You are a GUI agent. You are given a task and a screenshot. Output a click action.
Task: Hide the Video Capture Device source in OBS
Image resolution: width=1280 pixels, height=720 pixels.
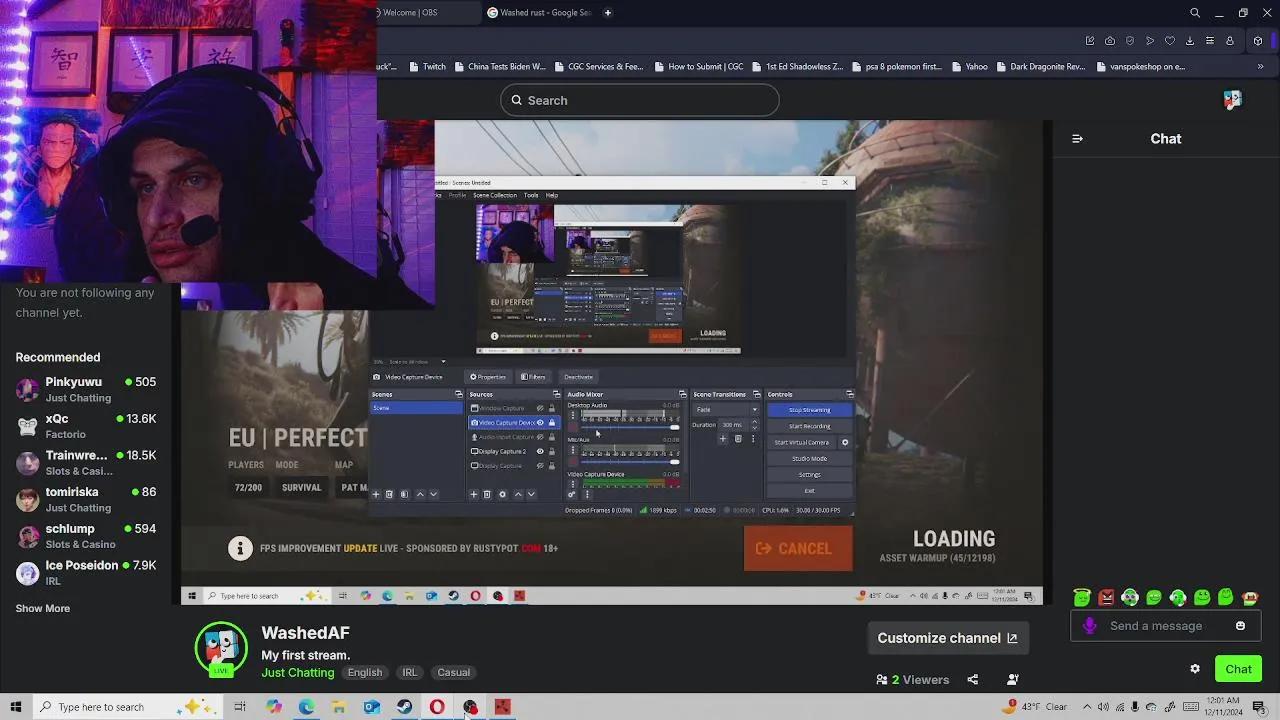(540, 422)
